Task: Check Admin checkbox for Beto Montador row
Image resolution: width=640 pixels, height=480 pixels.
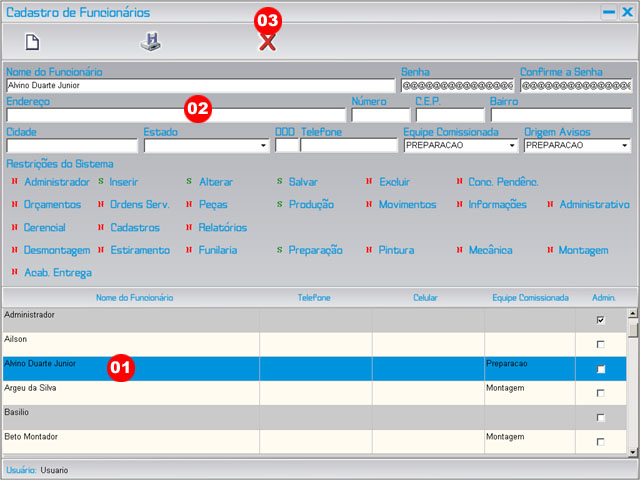Action: point(600,441)
